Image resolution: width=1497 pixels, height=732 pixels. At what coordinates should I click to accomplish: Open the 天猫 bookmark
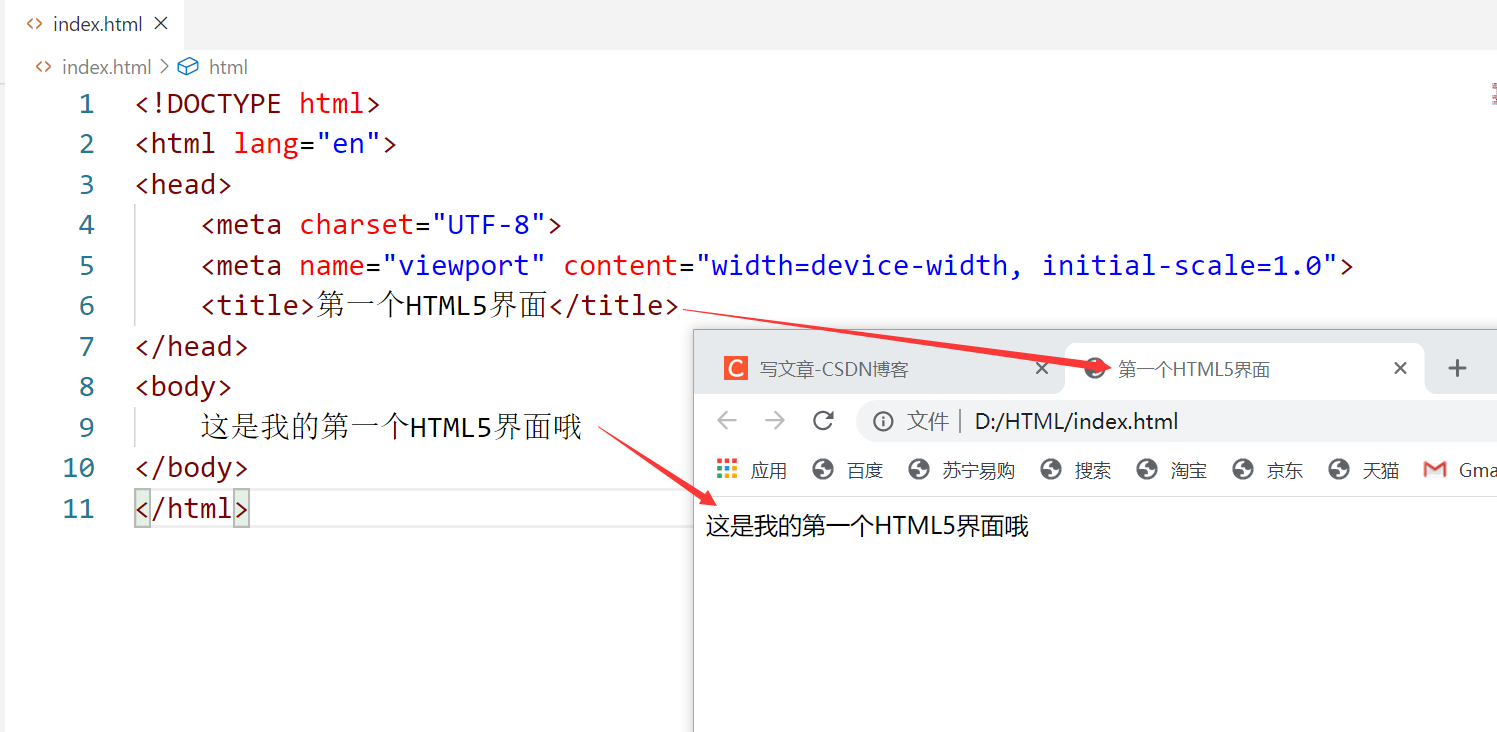(1364, 470)
